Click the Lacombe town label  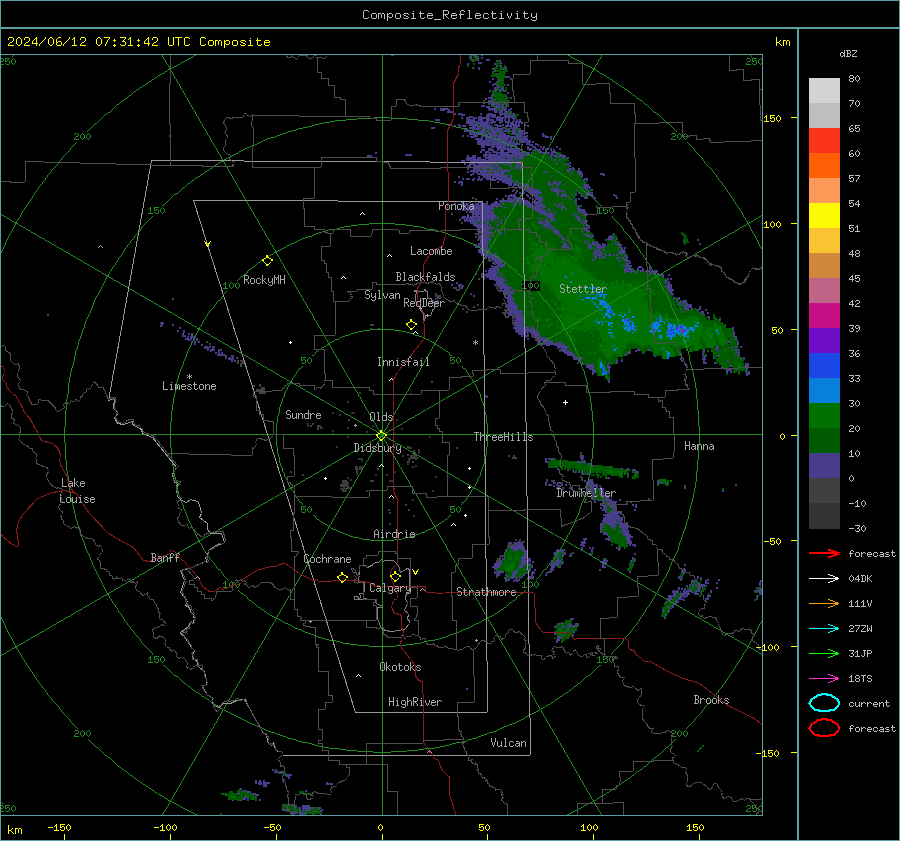coord(431,251)
